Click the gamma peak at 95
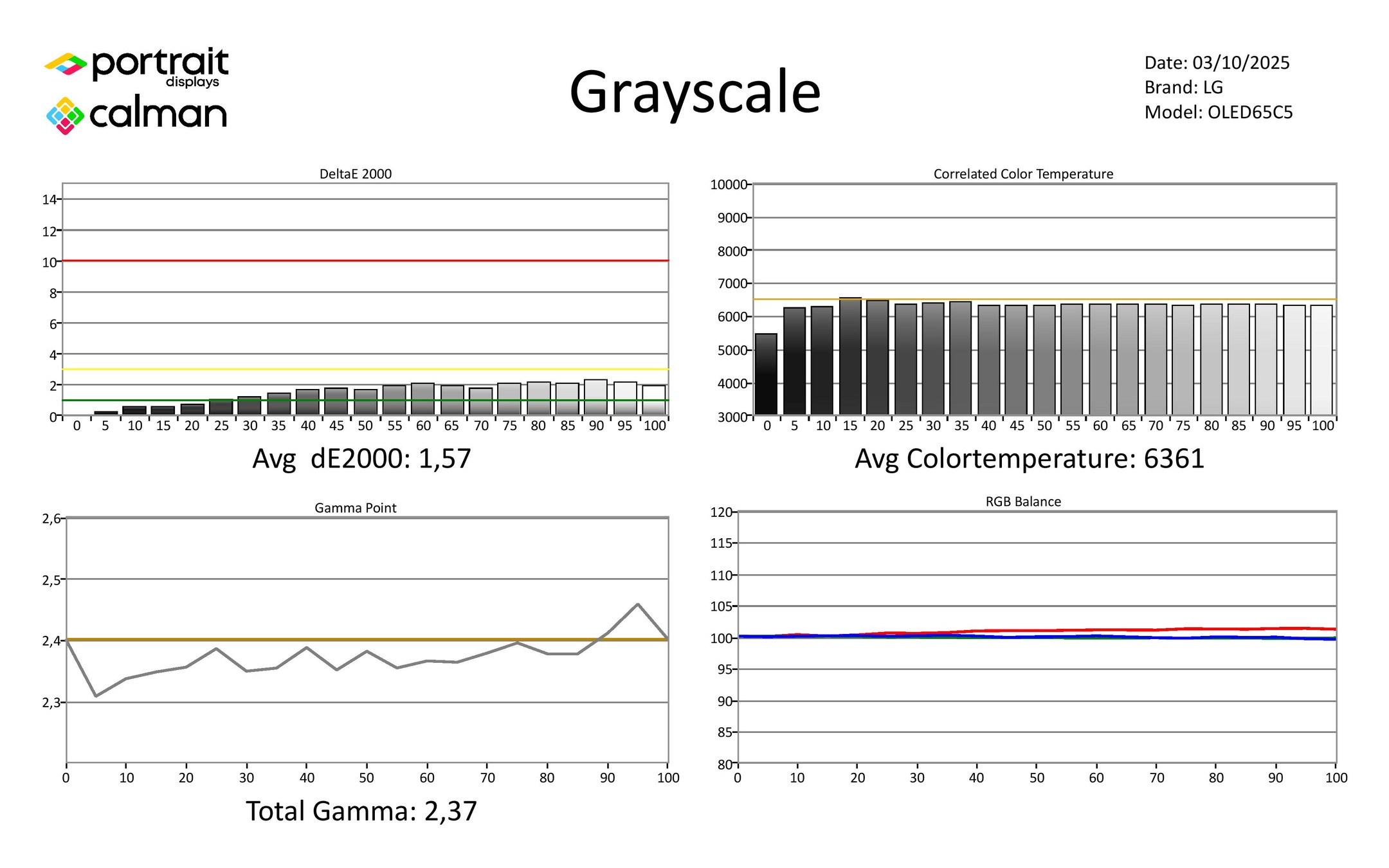Image resolution: width=1389 pixels, height=868 pixels. tap(637, 604)
